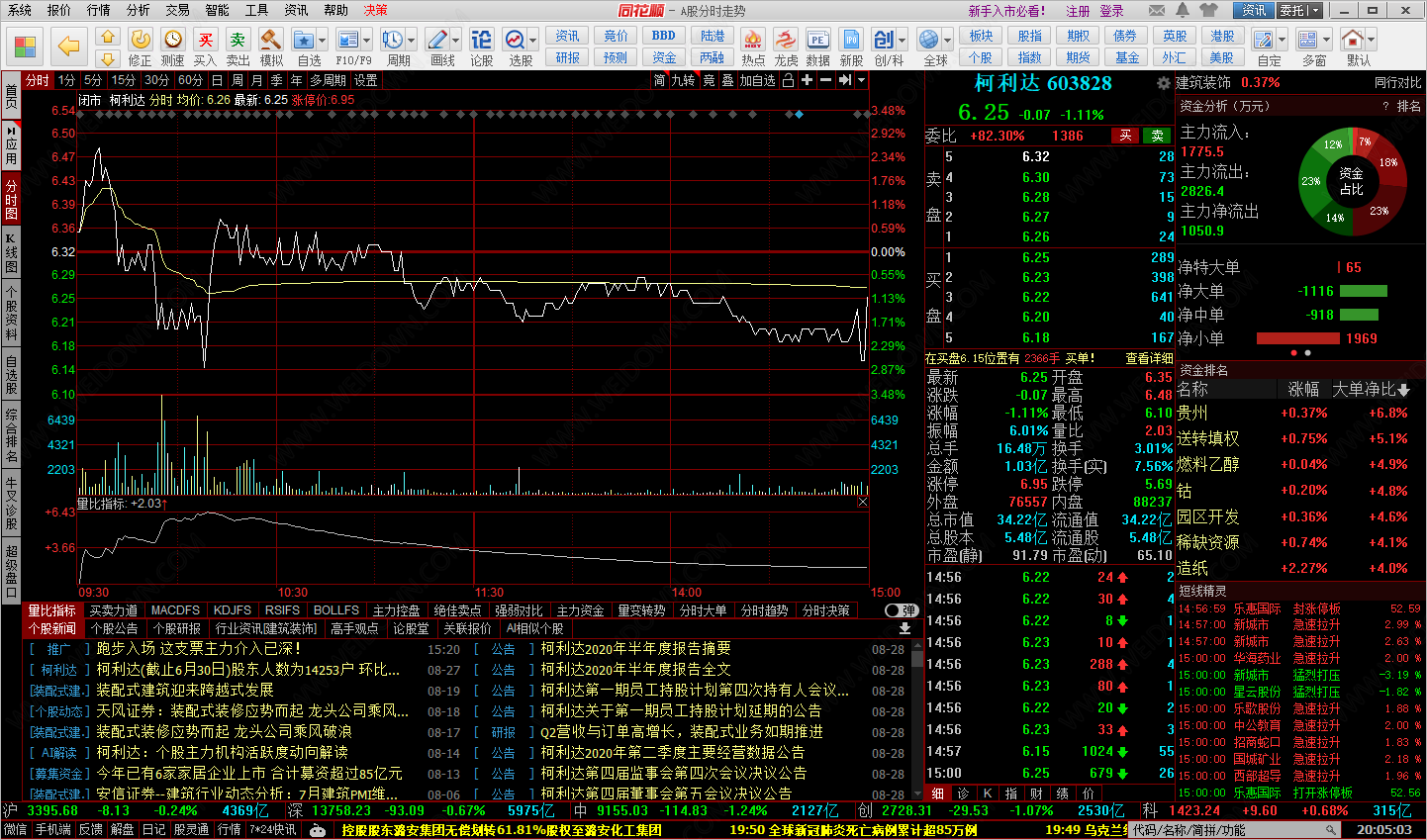Click the lock icon above the chart
This screenshot has width=1427, height=840.
[x=789, y=80]
